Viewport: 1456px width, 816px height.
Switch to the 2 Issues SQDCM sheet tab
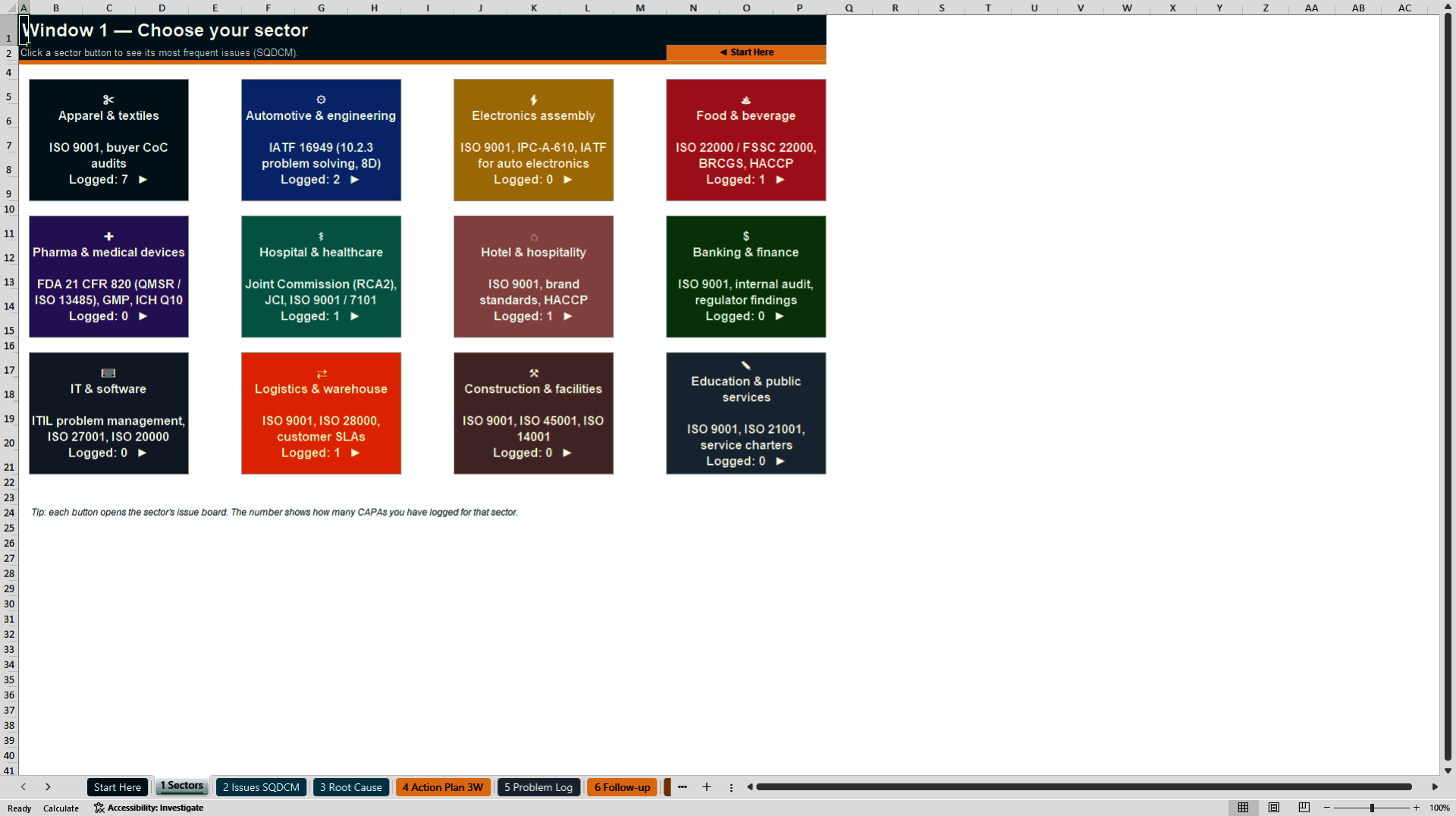(x=261, y=787)
